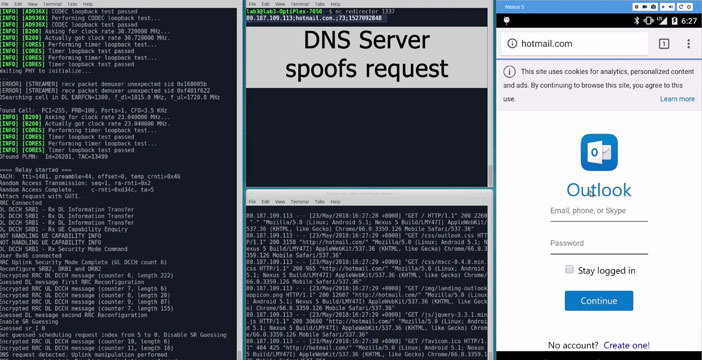Click 'RRC Connected' line in left terminal
702x360 pixels.
tap(21, 203)
